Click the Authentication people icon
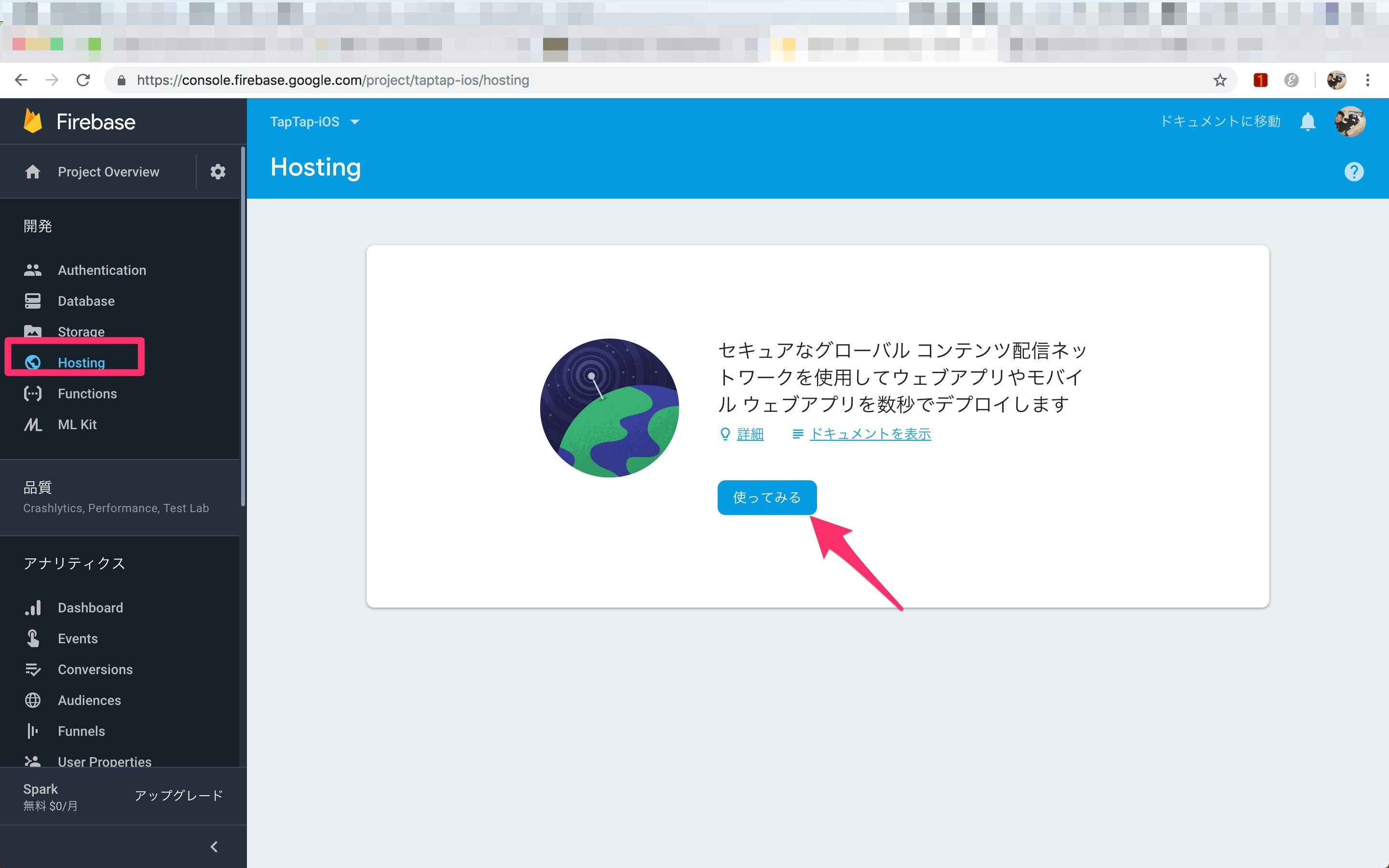The image size is (1389, 868). (x=33, y=270)
